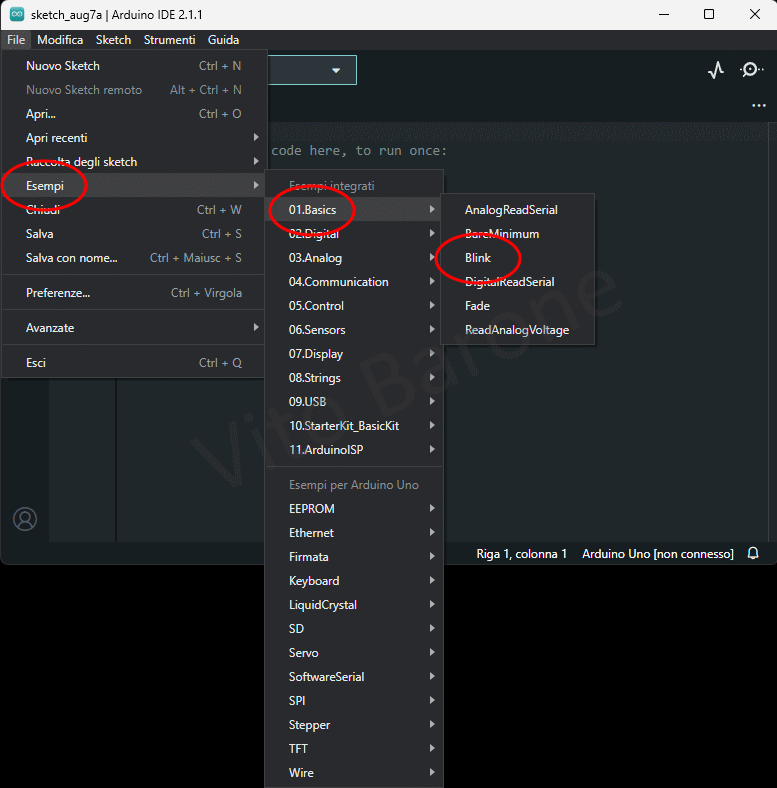Expand Apri recenti submenu
This screenshot has width=777, height=788.
pos(134,138)
